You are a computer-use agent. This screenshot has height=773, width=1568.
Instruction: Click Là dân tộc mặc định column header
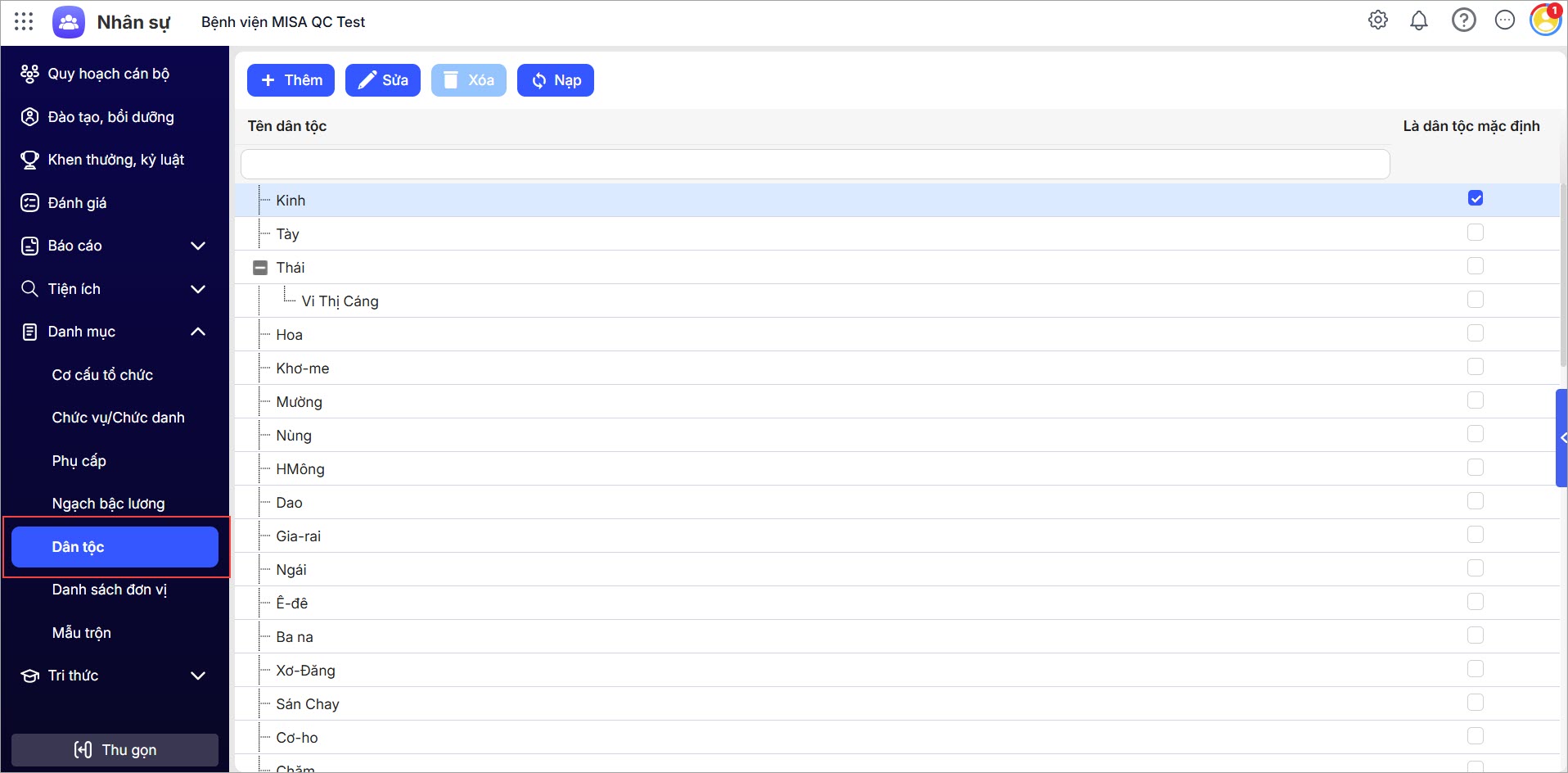point(1471,126)
